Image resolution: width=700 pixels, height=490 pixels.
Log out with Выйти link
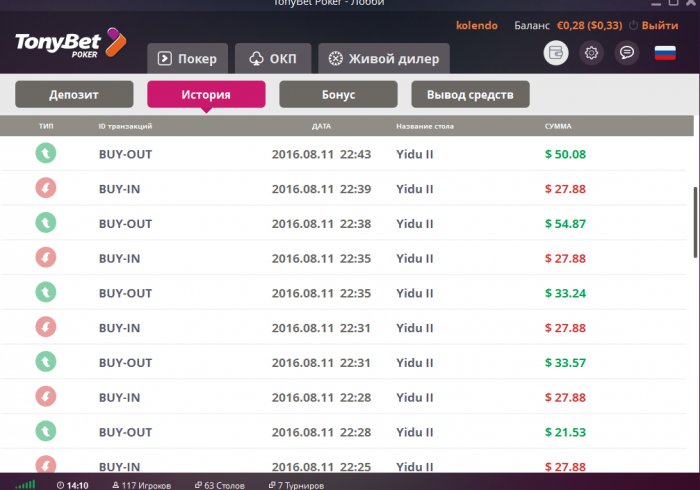(x=660, y=25)
